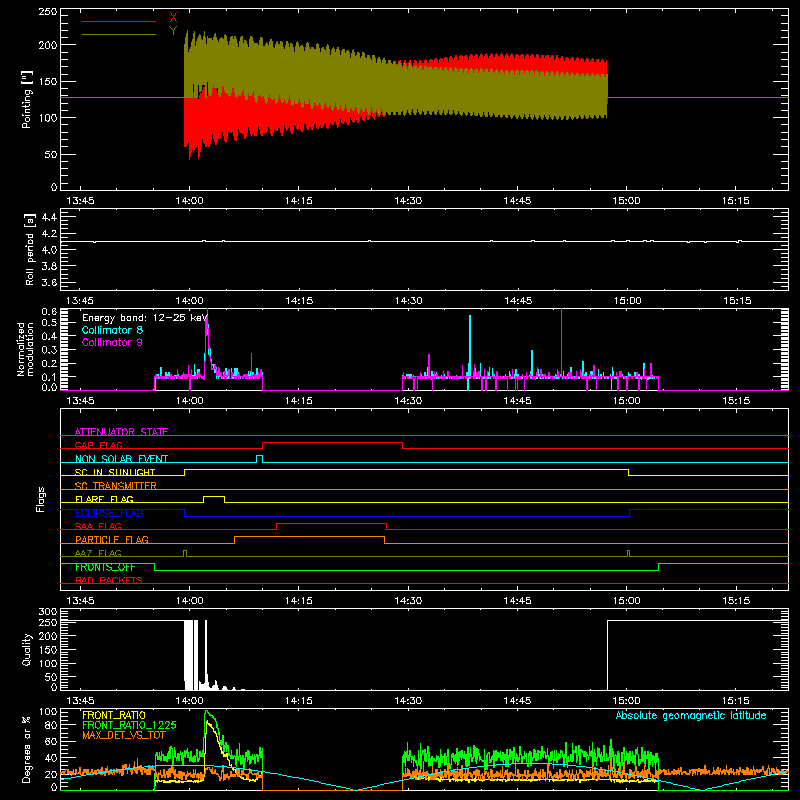The width and height of the screenshot is (800, 800).
Task: Click the '3.8' roll period tick label
Action: click(x=48, y=266)
